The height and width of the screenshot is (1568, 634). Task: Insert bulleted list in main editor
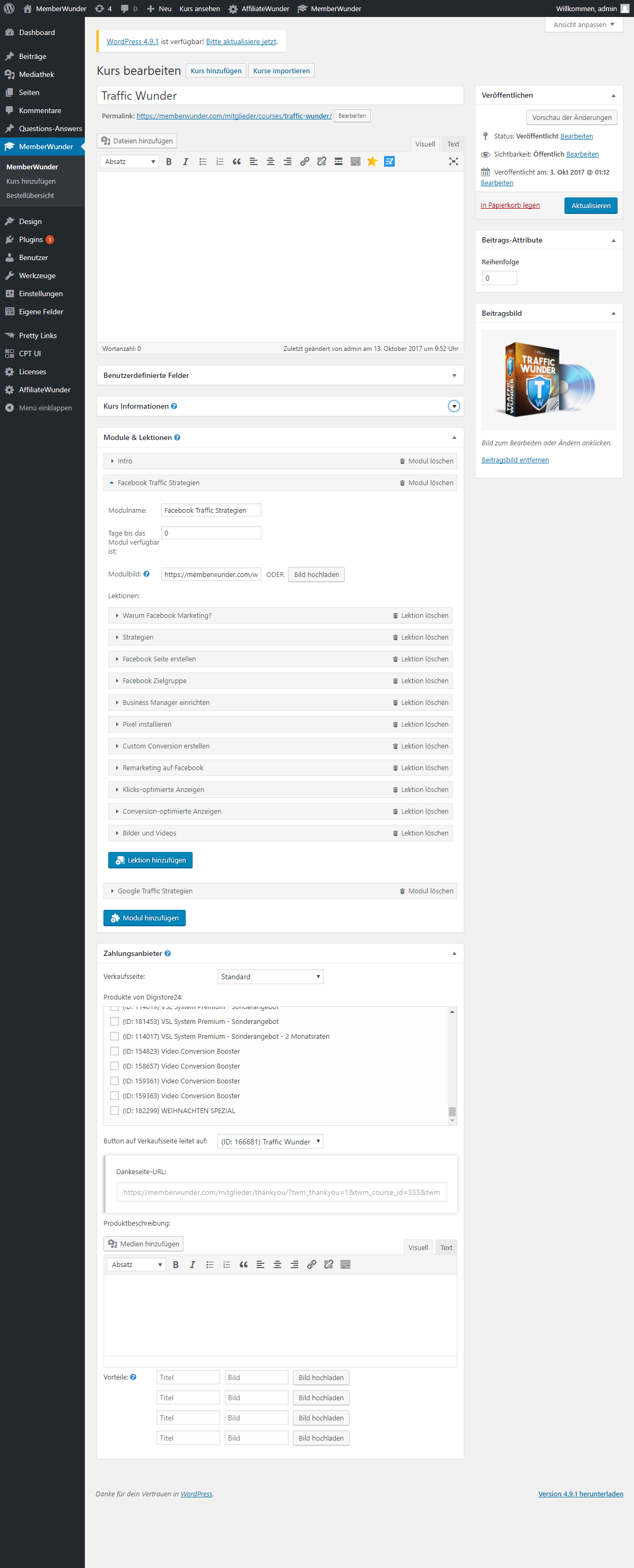[x=203, y=161]
